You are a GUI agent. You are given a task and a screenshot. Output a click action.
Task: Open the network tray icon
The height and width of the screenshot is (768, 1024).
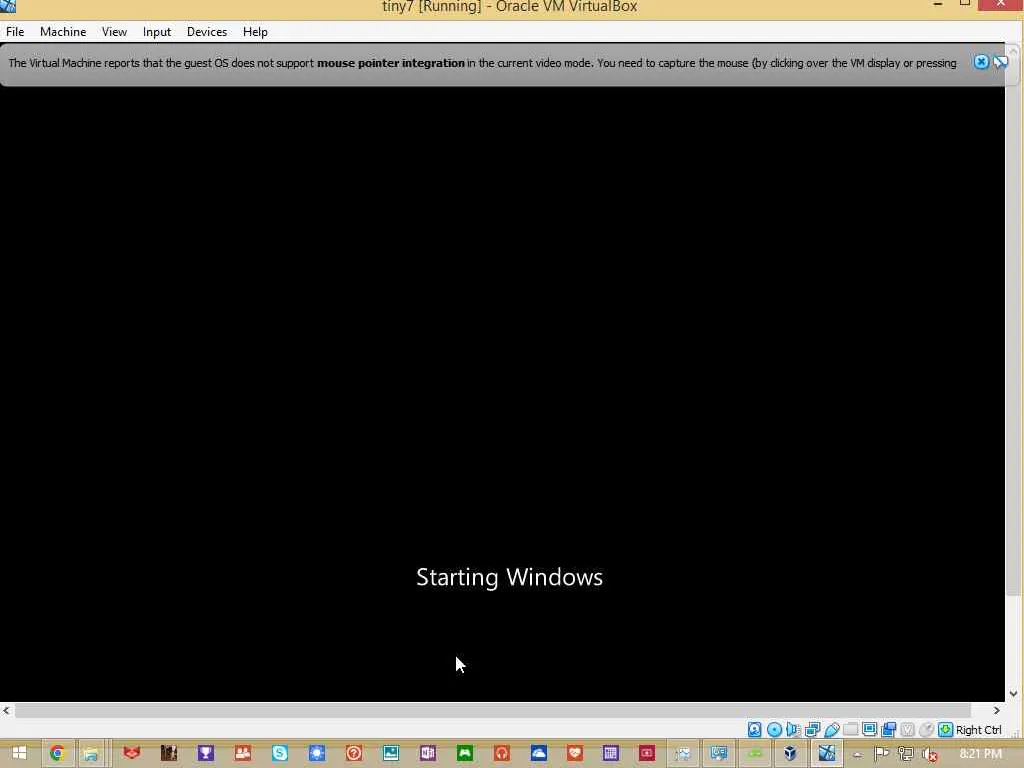click(x=905, y=754)
